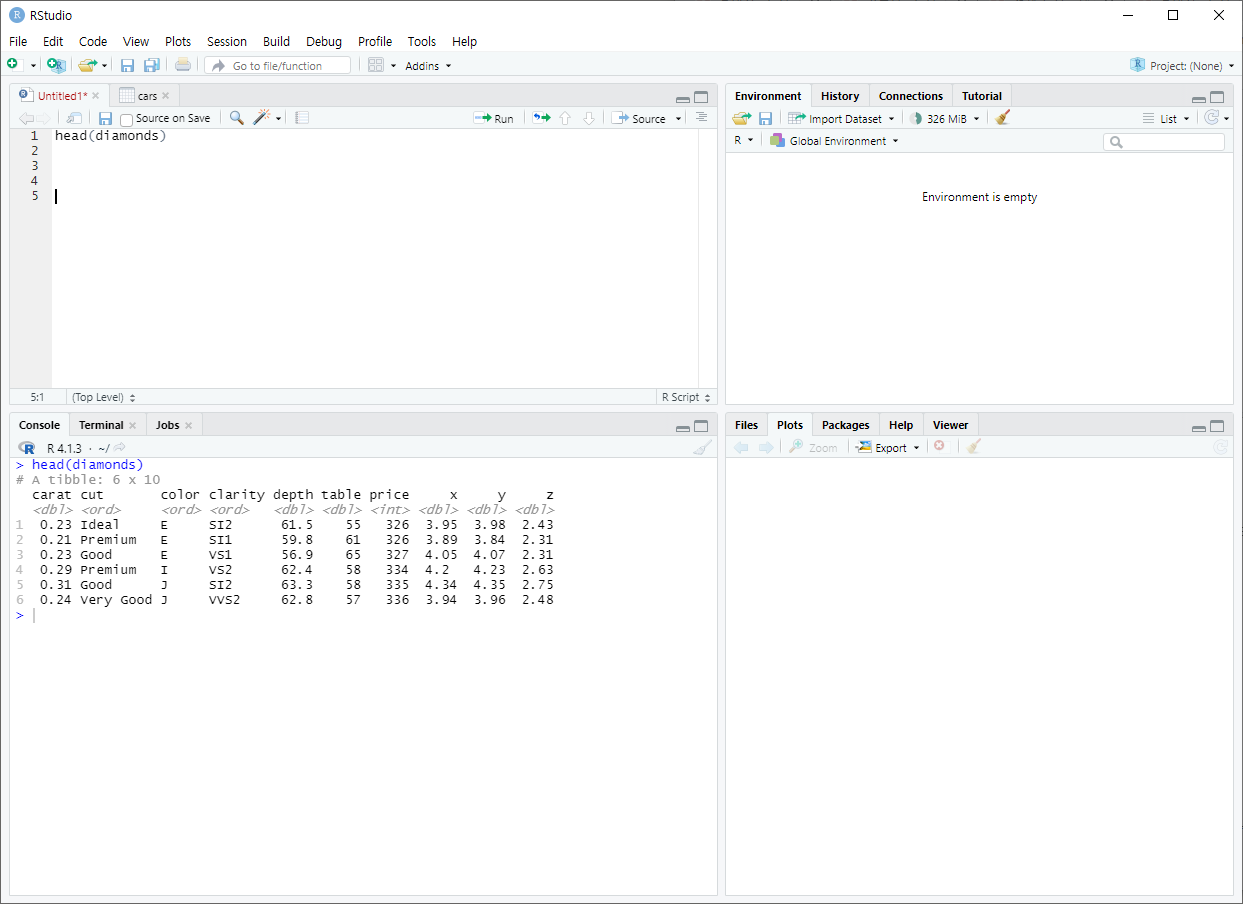Image resolution: width=1243 pixels, height=904 pixels.
Task: Open the R language dropdown in Environment
Action: pos(743,141)
